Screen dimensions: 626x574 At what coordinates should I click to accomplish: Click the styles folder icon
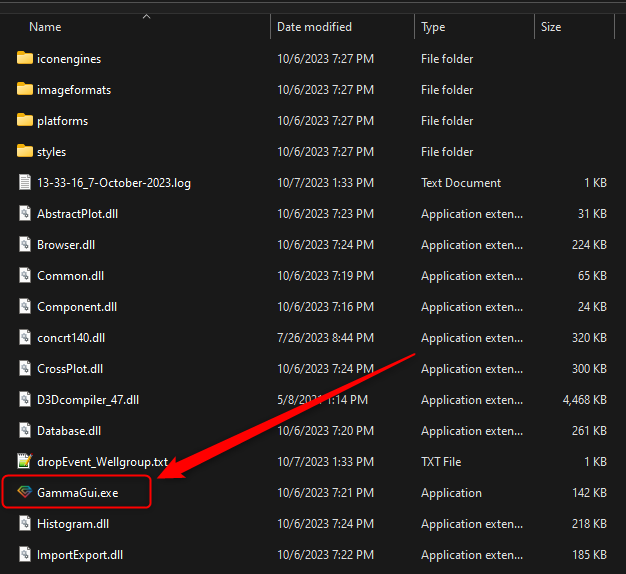point(25,151)
